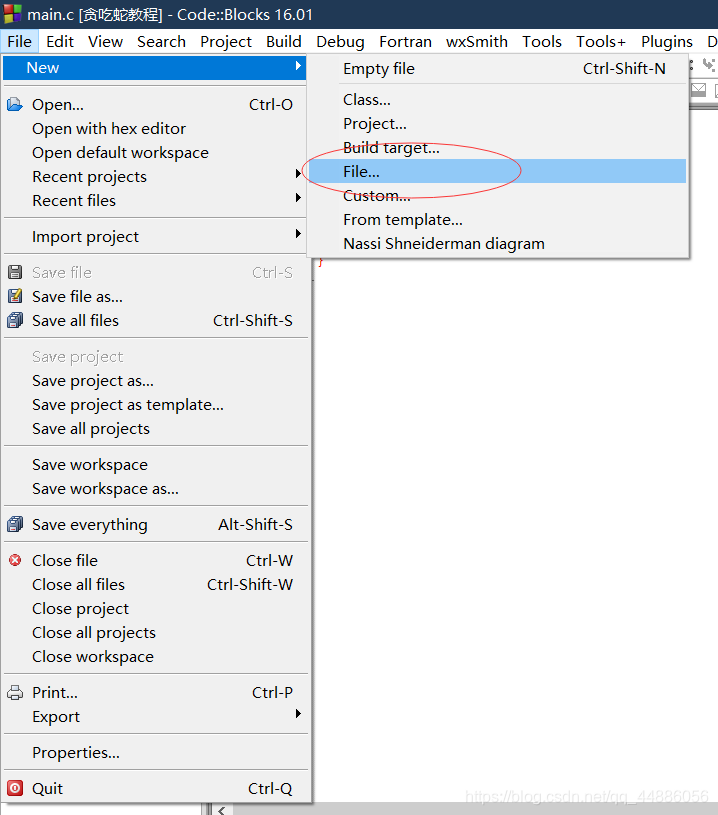
Task: Choose From template... in New submenu
Action: pos(498,219)
